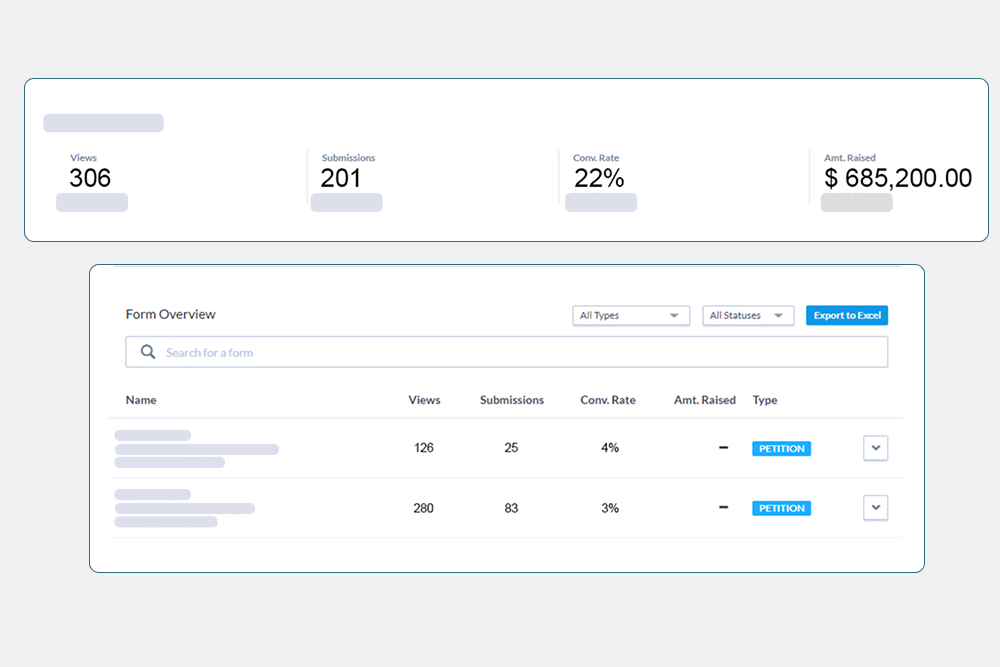Sort by the Type column header
Image resolution: width=1000 pixels, height=667 pixels.
pos(765,400)
